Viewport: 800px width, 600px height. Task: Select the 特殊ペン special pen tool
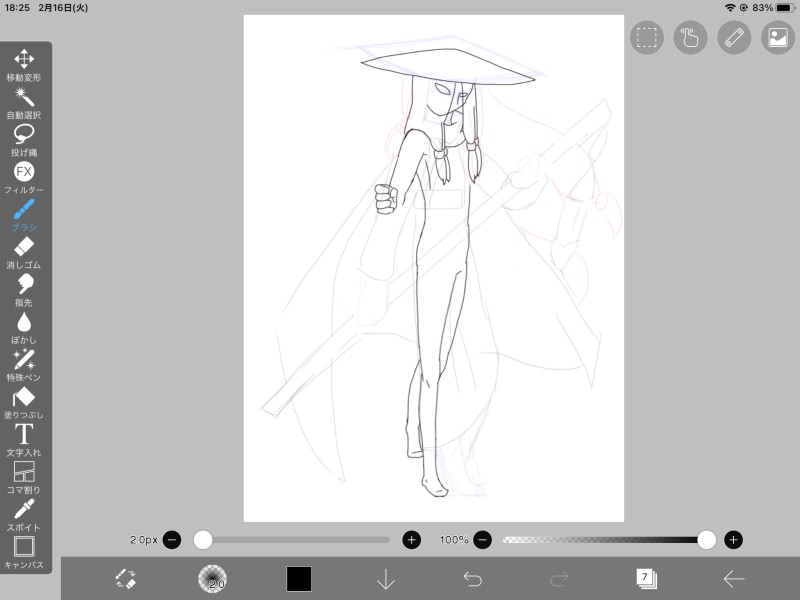[23, 365]
